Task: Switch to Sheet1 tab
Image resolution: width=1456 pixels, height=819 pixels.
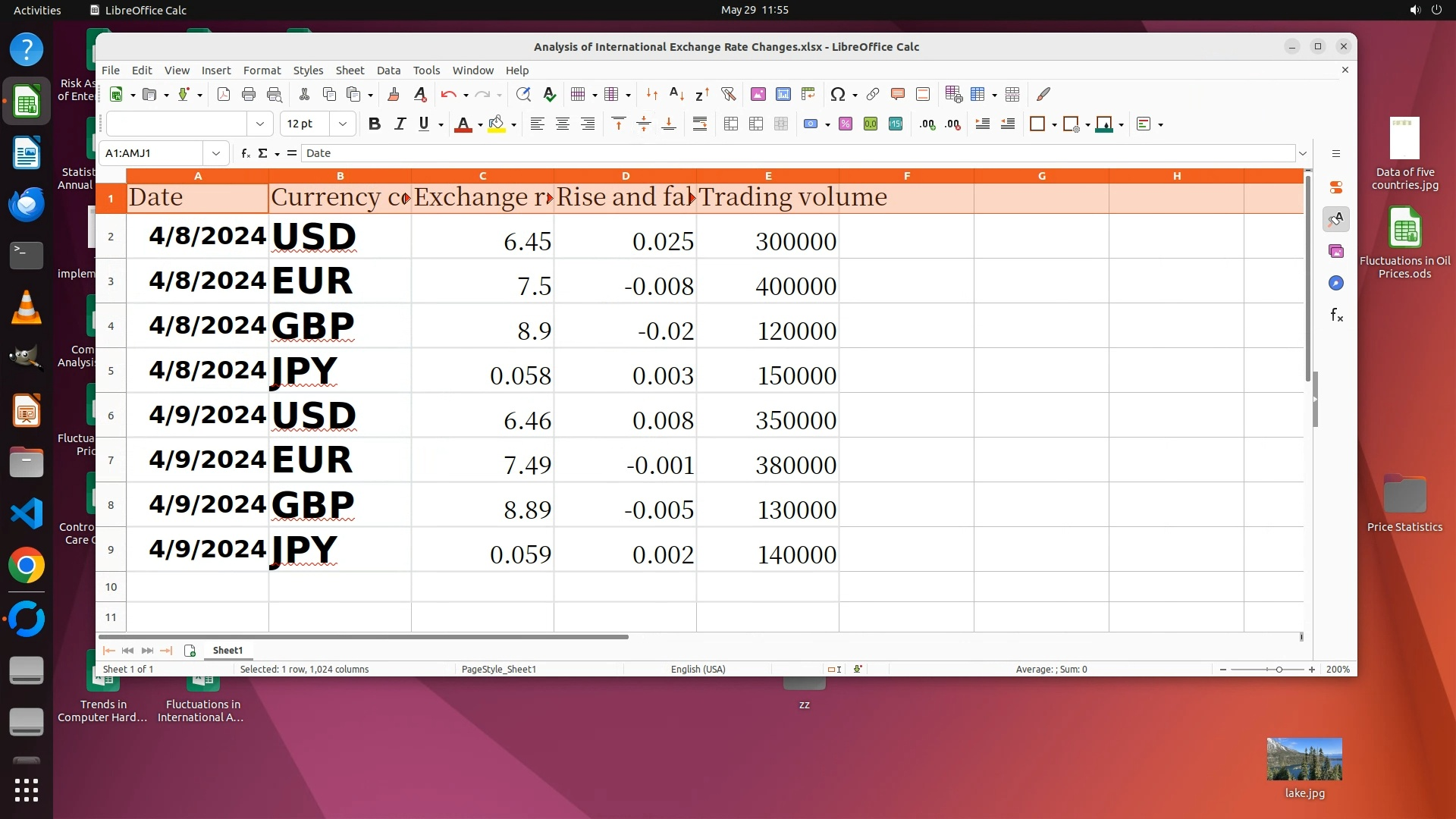Action: pos(227,650)
